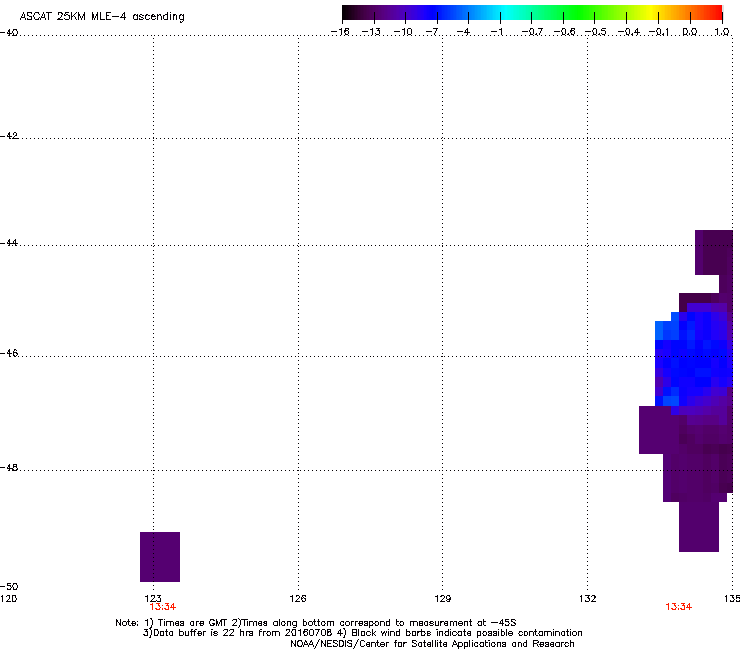Click the 132 longitude axis label
Viewport: 740px width, 650px height.
(x=588, y=599)
